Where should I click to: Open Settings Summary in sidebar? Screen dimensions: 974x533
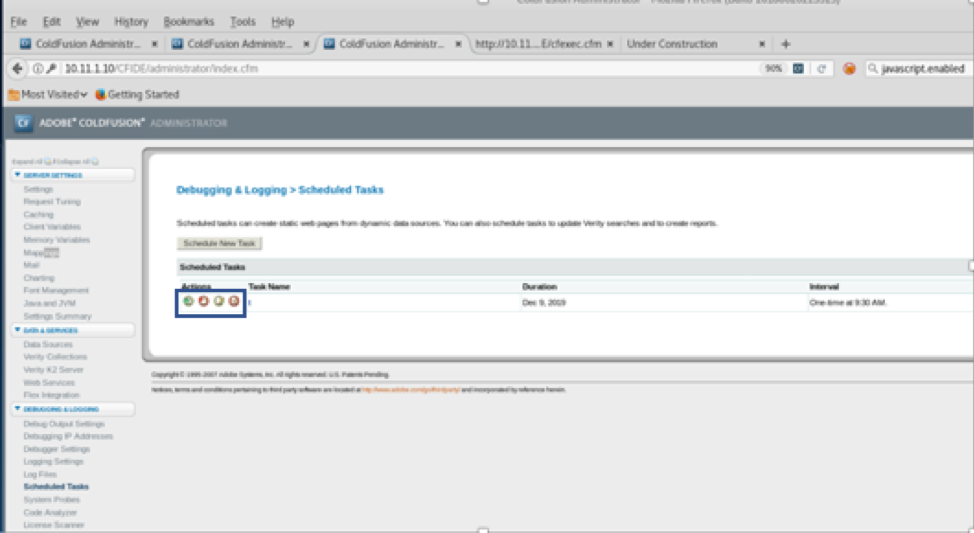(x=57, y=316)
